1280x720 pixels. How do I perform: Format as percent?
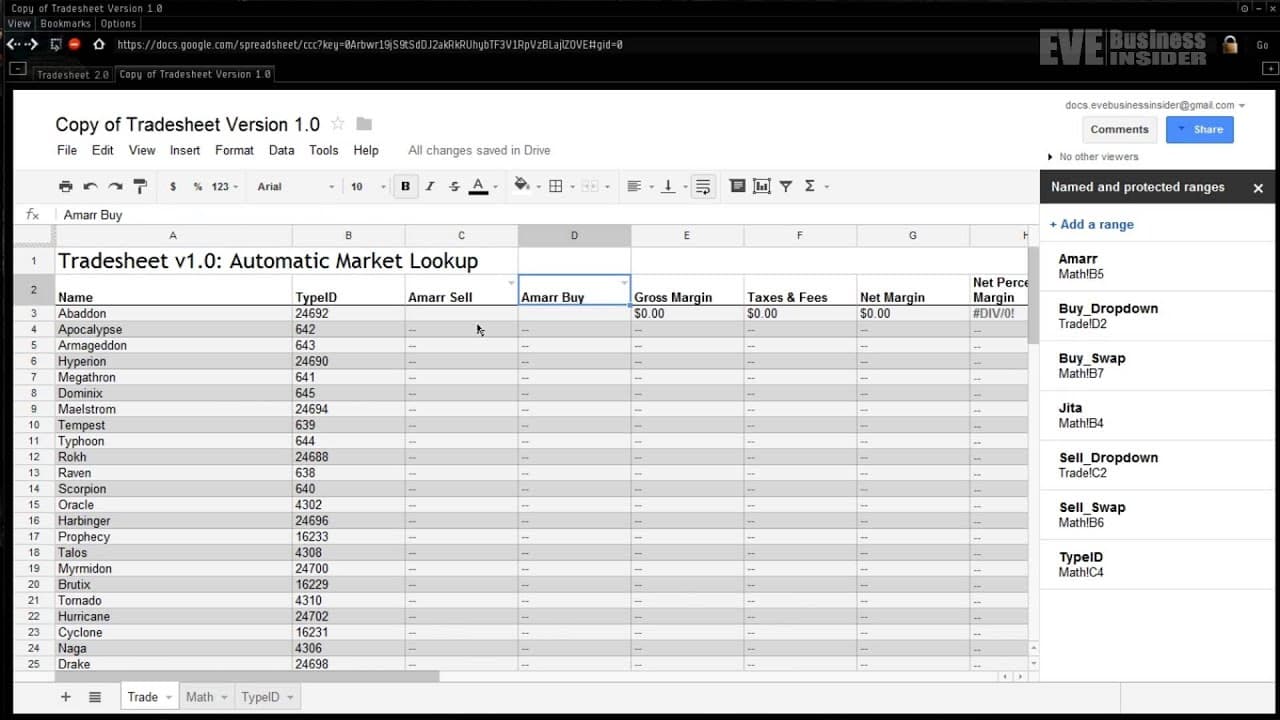tap(198, 186)
